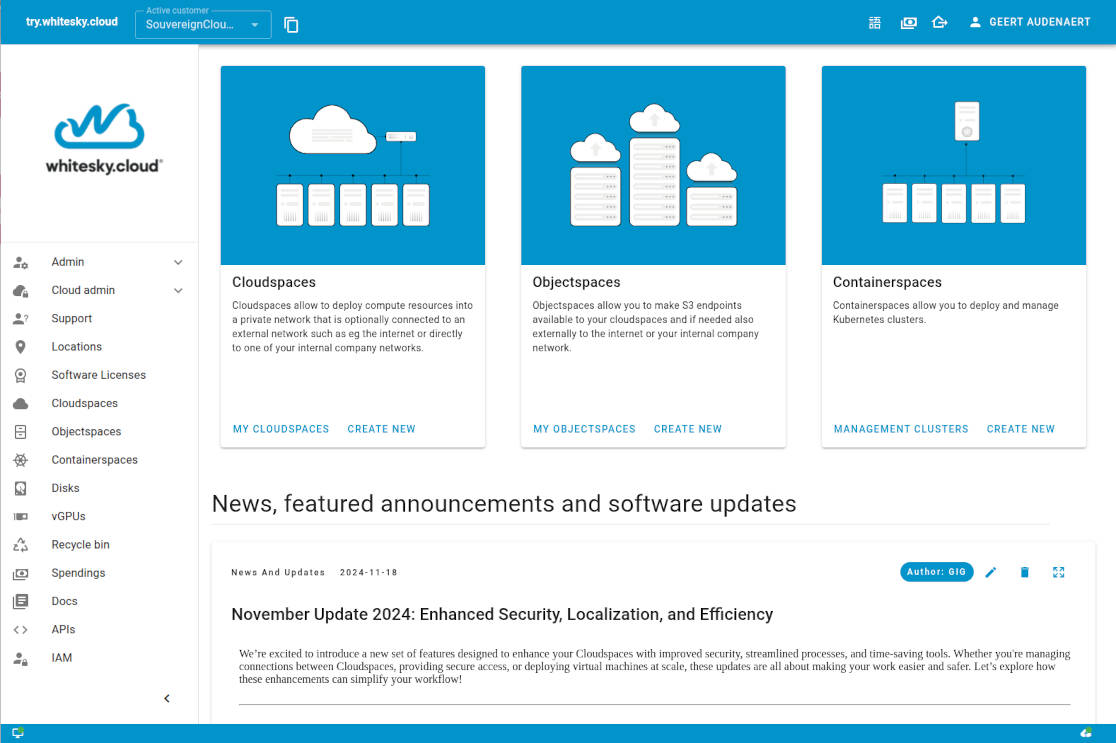Delete the November Update news post
The width and height of the screenshot is (1116, 743).
(x=1024, y=572)
